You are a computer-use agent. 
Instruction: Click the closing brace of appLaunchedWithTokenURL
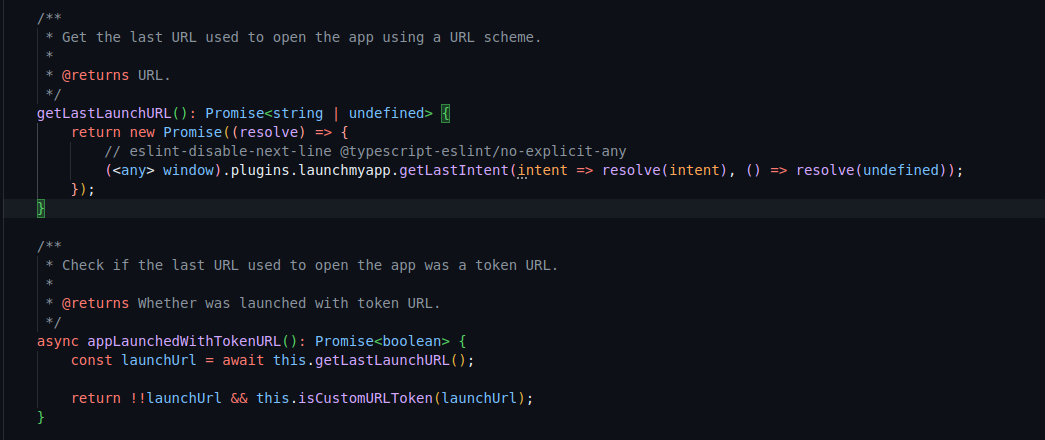point(41,417)
